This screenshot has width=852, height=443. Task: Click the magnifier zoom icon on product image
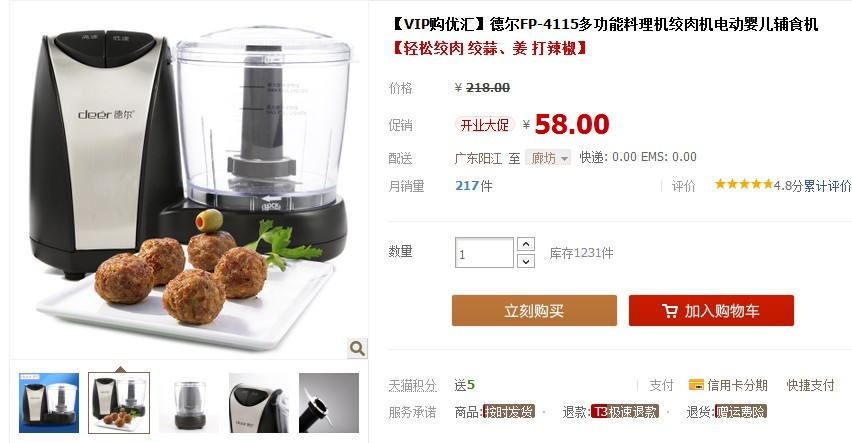tap(357, 348)
